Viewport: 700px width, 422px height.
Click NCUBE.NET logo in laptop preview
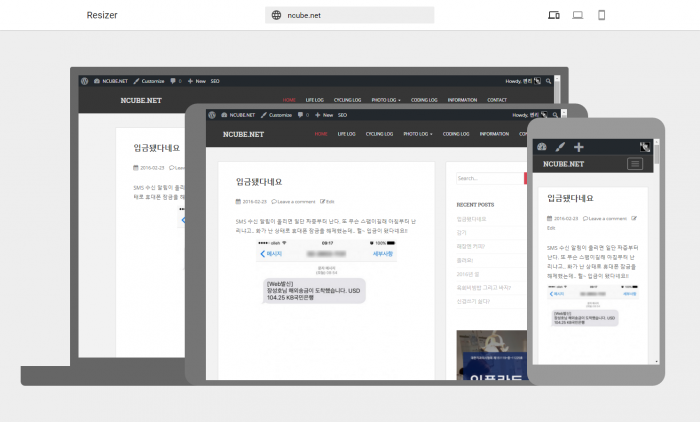tap(141, 100)
